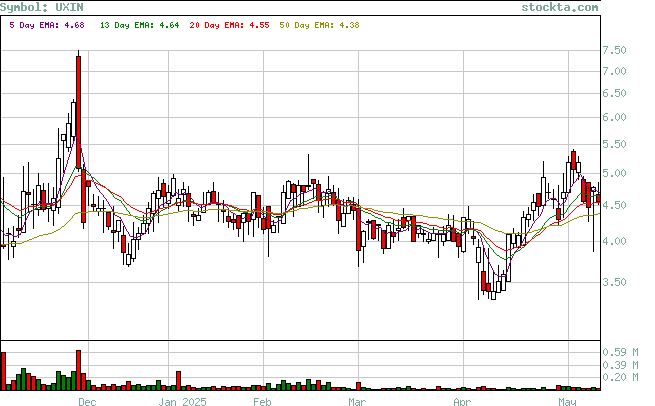Select the '50 Day EMA: 4.38' legend
The width and height of the screenshot is (655, 406).
320,25
